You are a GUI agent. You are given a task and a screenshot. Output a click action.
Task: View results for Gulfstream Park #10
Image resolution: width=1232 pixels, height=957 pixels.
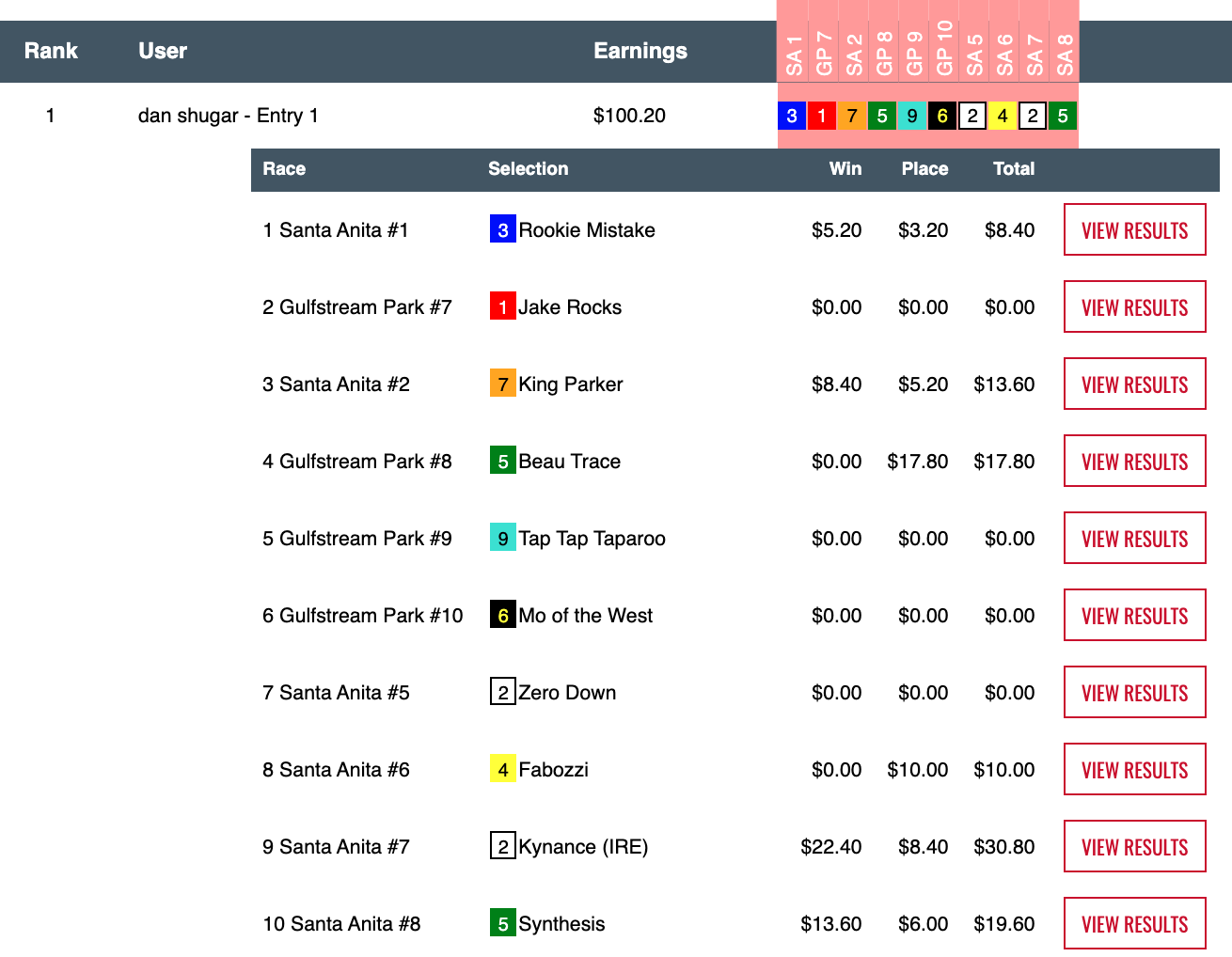point(1134,616)
